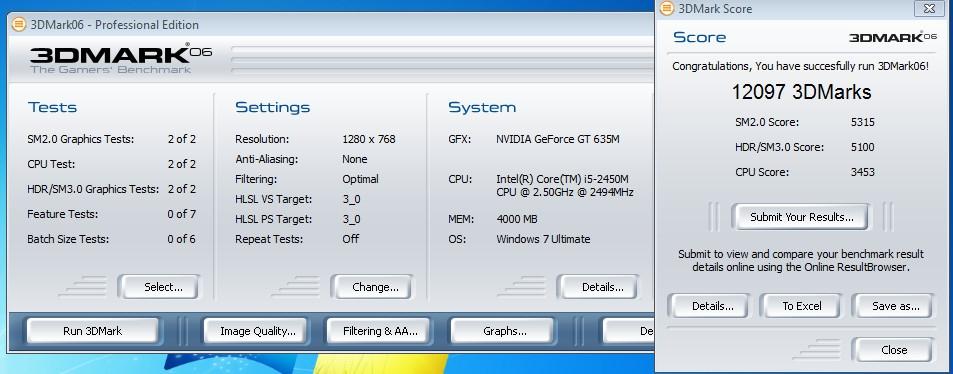Click the 3DMark06 window title icon
953x374 pixels.
point(19,25)
